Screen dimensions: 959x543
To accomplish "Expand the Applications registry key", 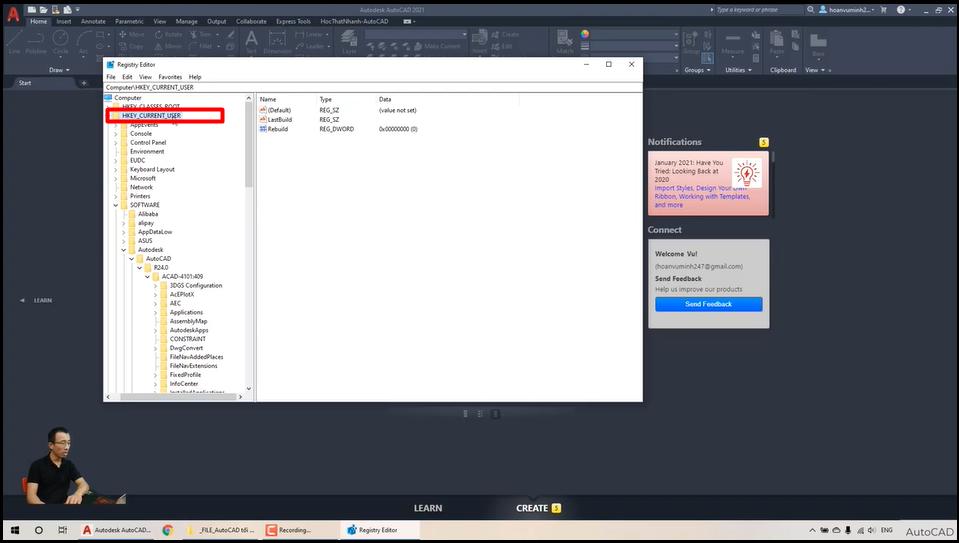I will click(155, 312).
